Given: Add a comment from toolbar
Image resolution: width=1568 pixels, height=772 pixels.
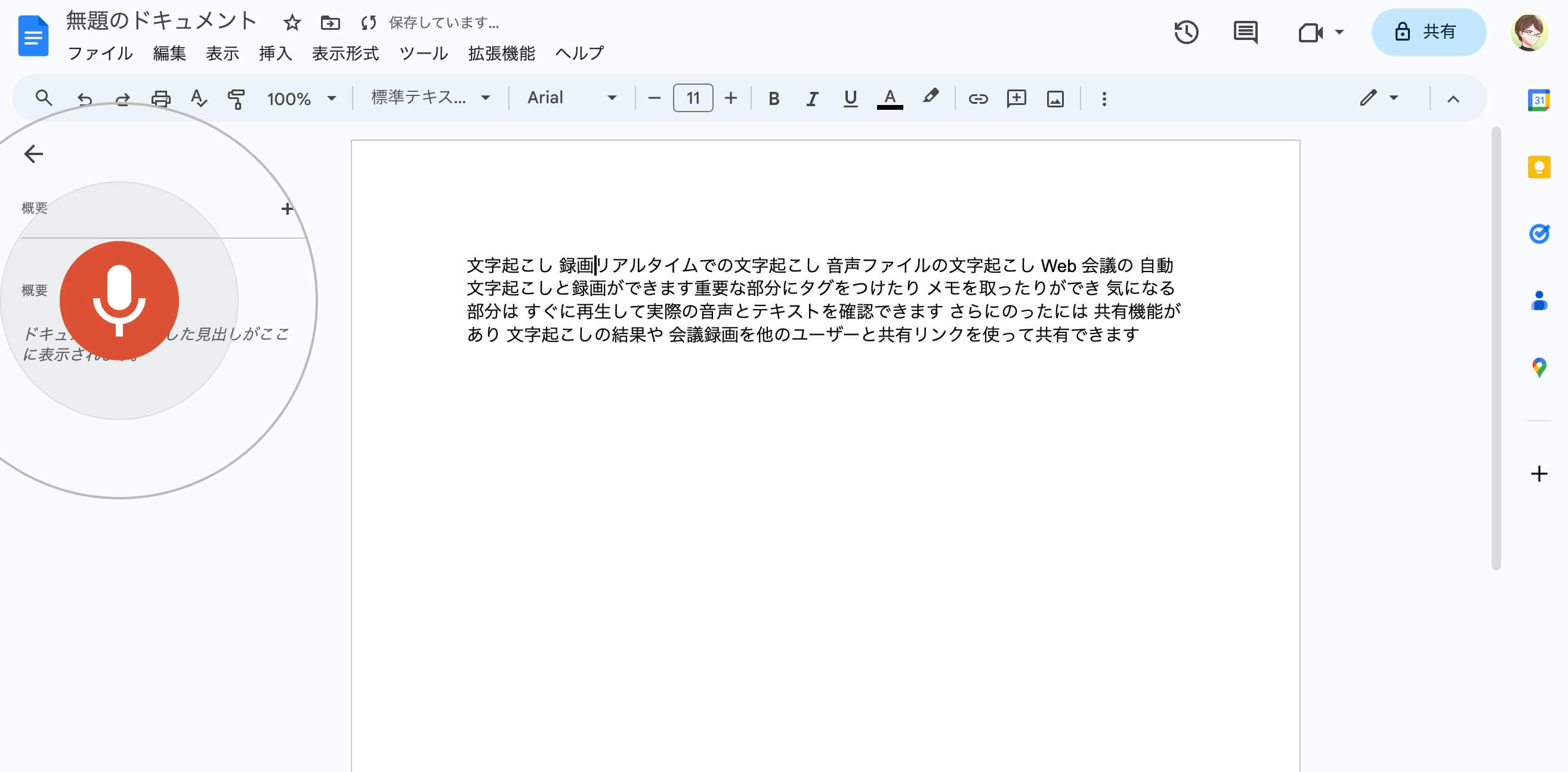Looking at the screenshot, I should pos(1016,98).
